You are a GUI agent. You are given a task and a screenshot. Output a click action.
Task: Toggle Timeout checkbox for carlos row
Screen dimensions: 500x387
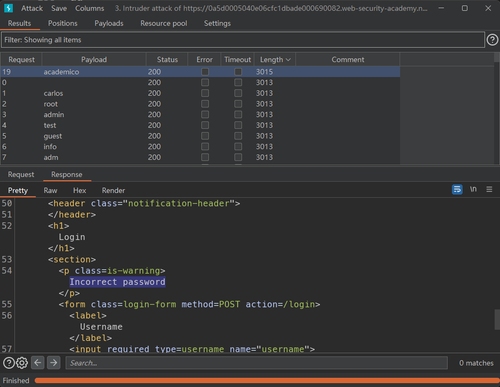(238, 93)
